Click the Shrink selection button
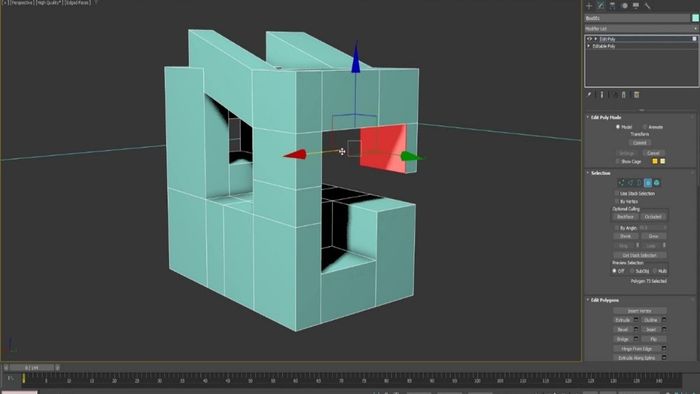This screenshot has width=700, height=394. [625, 236]
